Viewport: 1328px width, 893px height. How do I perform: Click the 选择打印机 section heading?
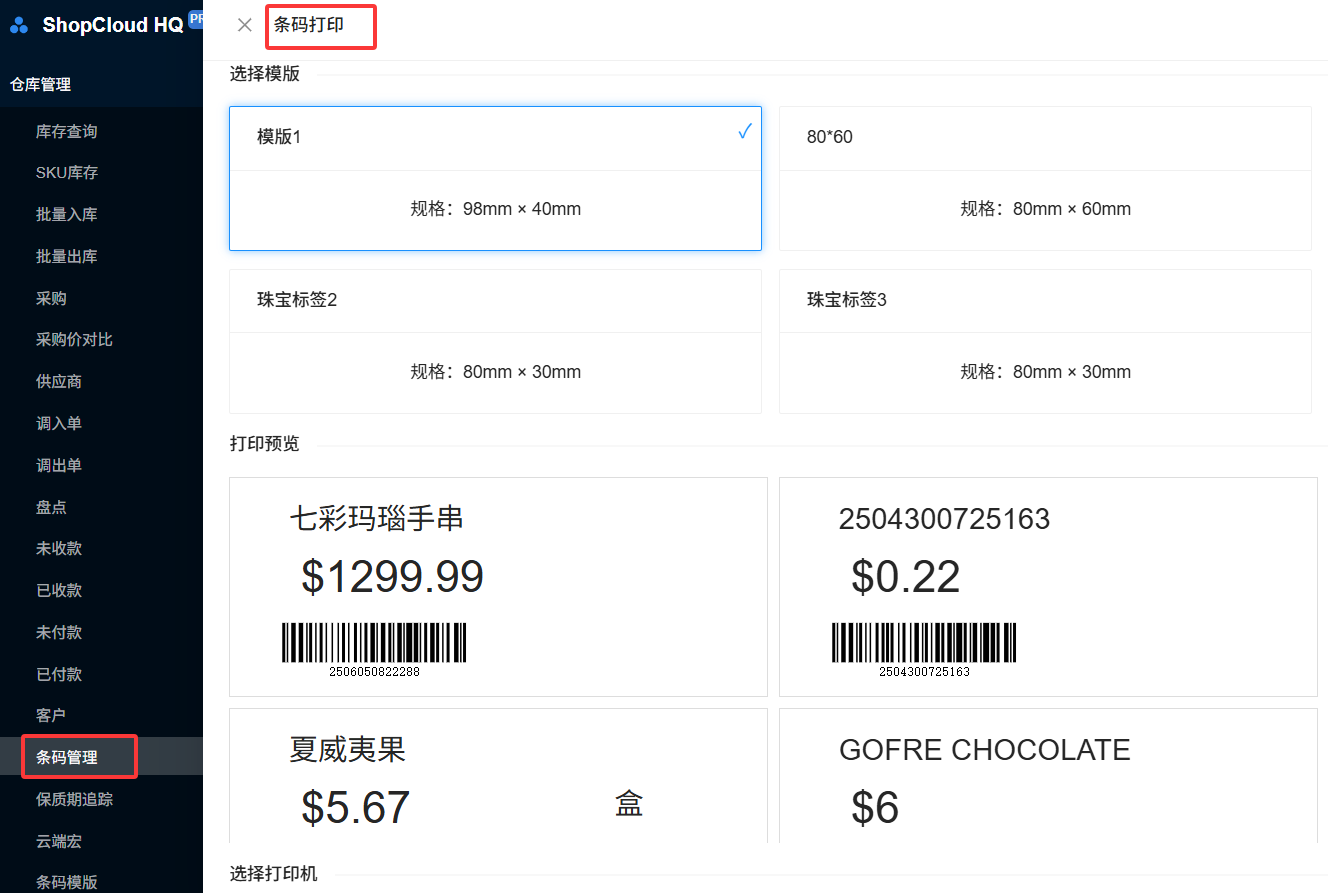coord(274,874)
